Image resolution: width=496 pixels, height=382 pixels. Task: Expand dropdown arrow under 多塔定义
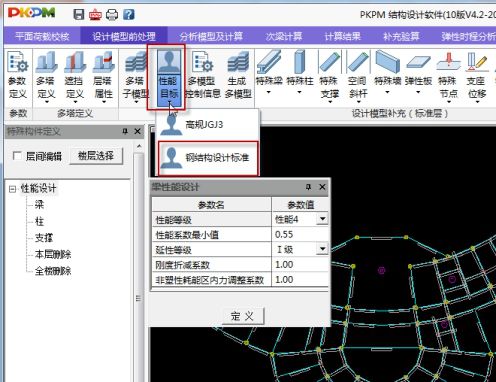[x=46, y=102]
